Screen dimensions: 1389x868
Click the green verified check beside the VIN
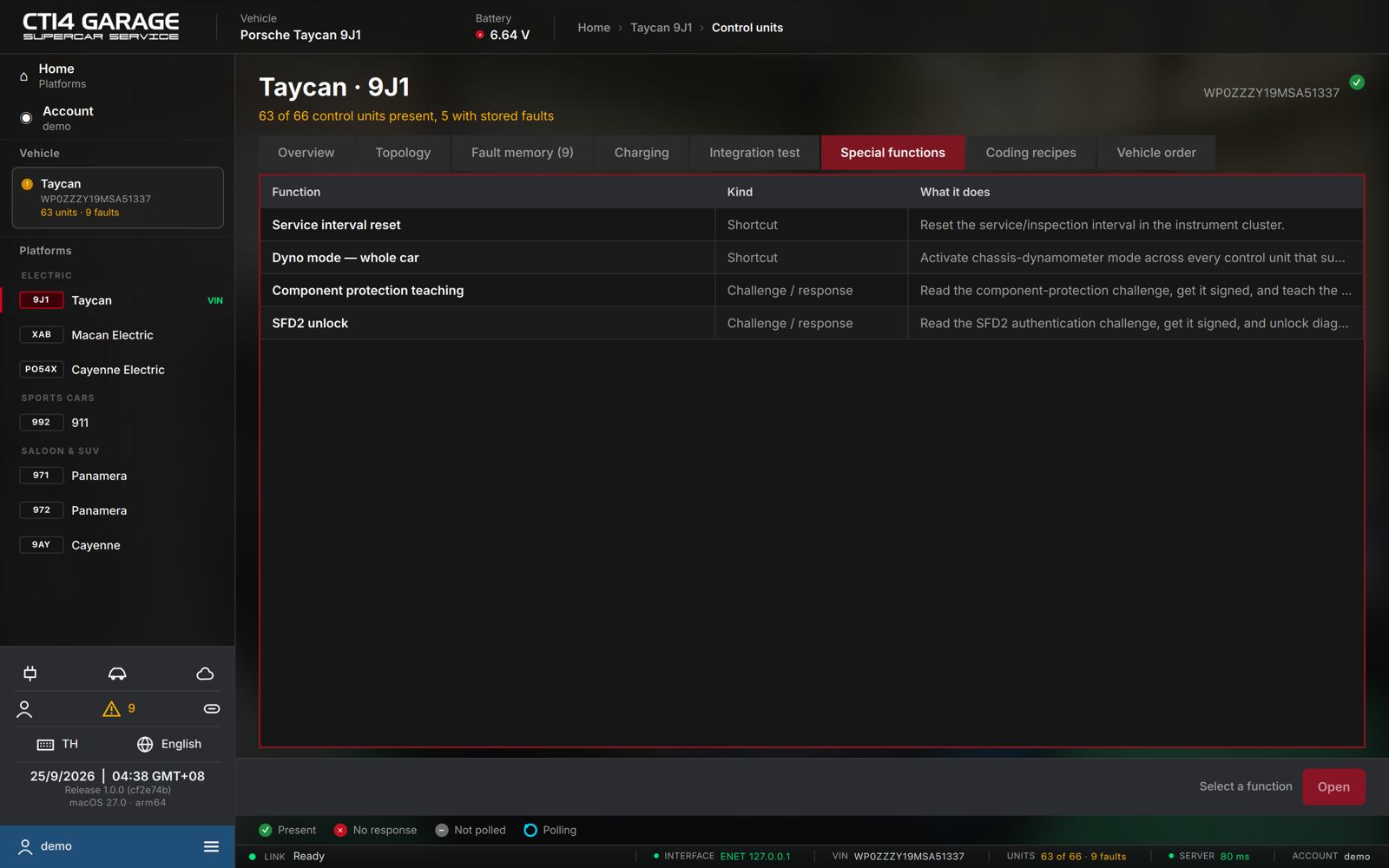[1357, 82]
